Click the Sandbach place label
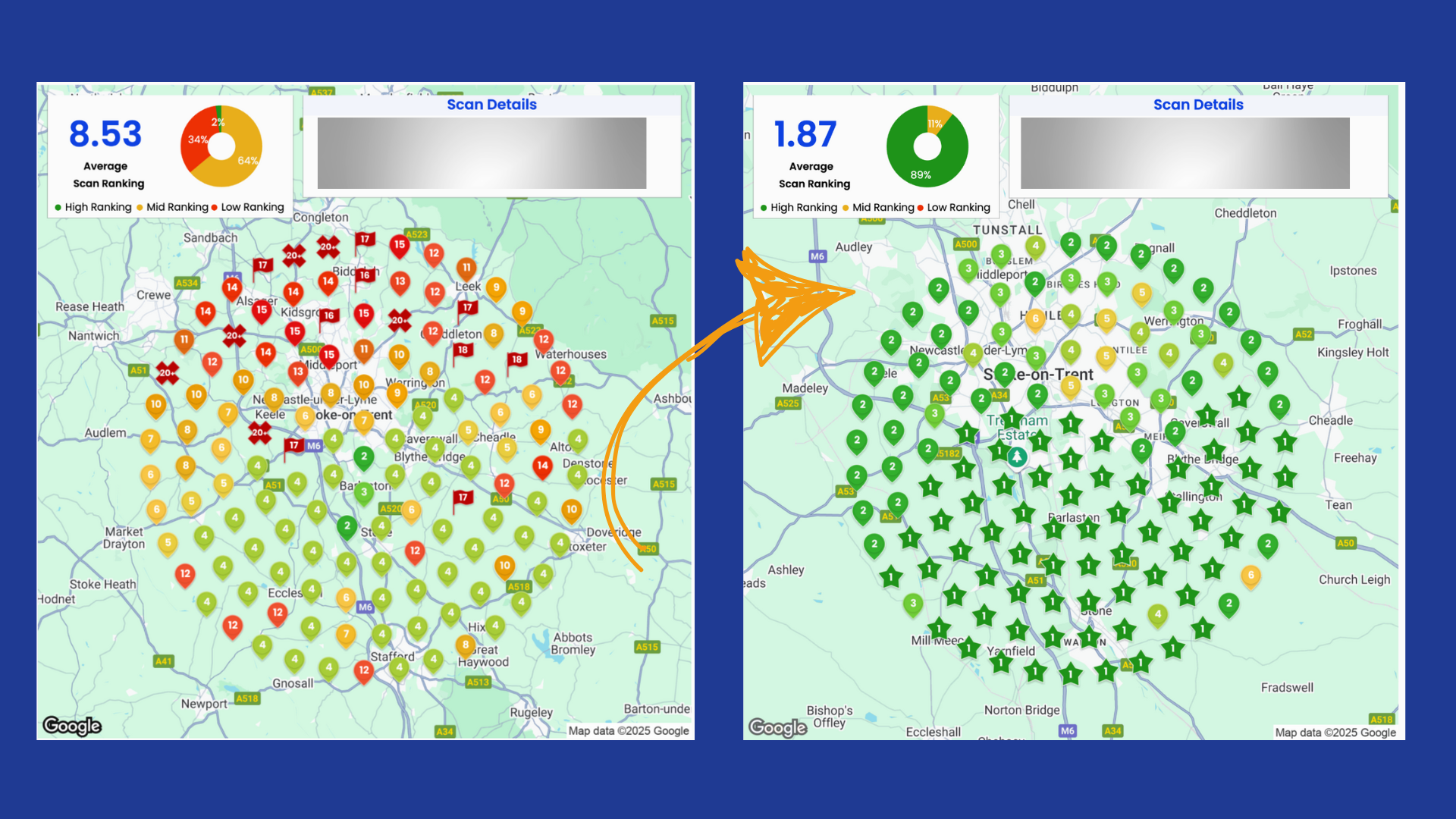This screenshot has width=1456, height=819. click(210, 237)
